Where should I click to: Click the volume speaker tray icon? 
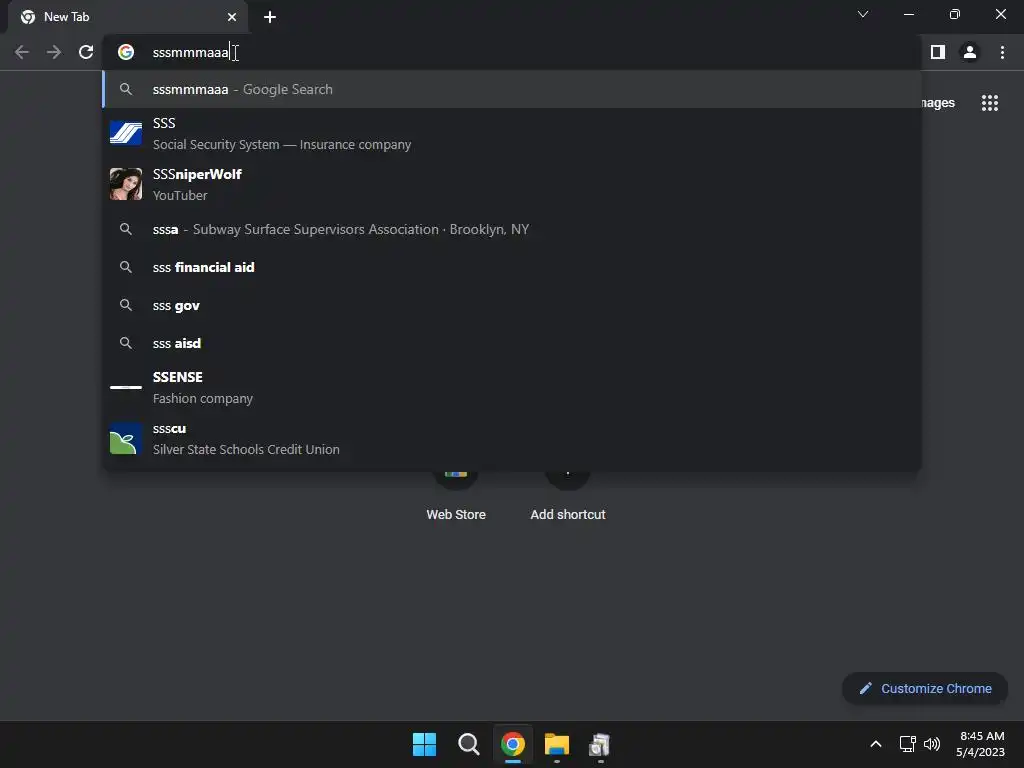click(932, 744)
